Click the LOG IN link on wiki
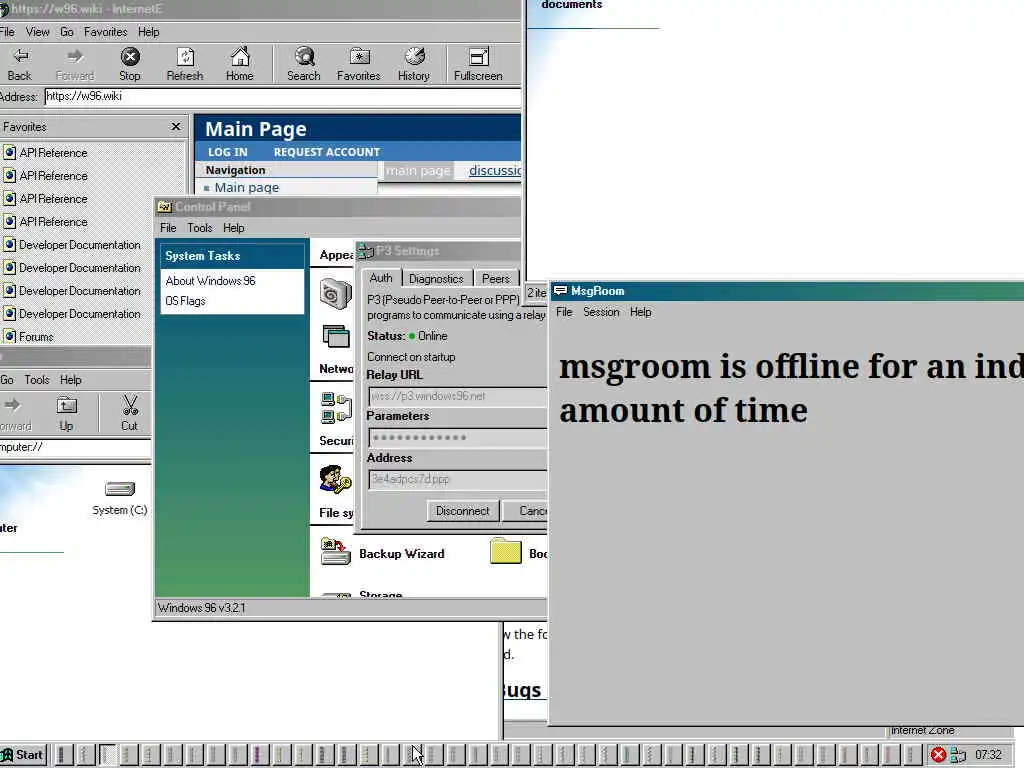 coord(227,152)
